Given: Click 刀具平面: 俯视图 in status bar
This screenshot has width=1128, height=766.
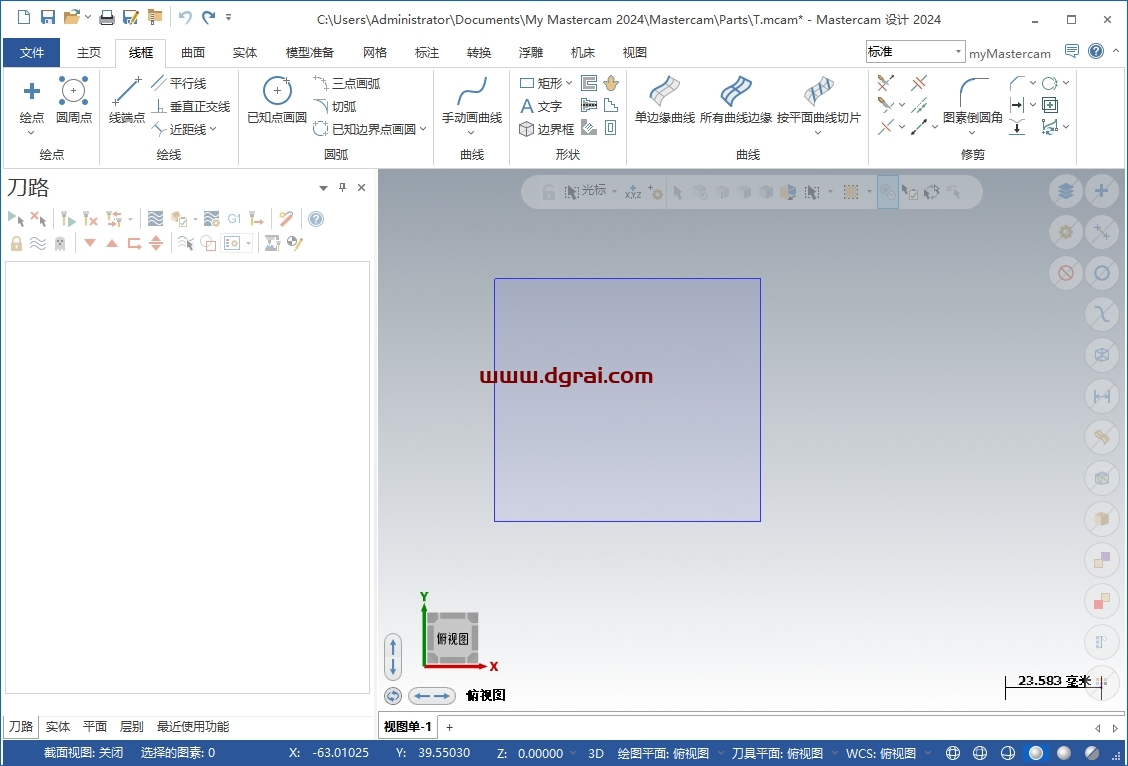Looking at the screenshot, I should pos(777,753).
